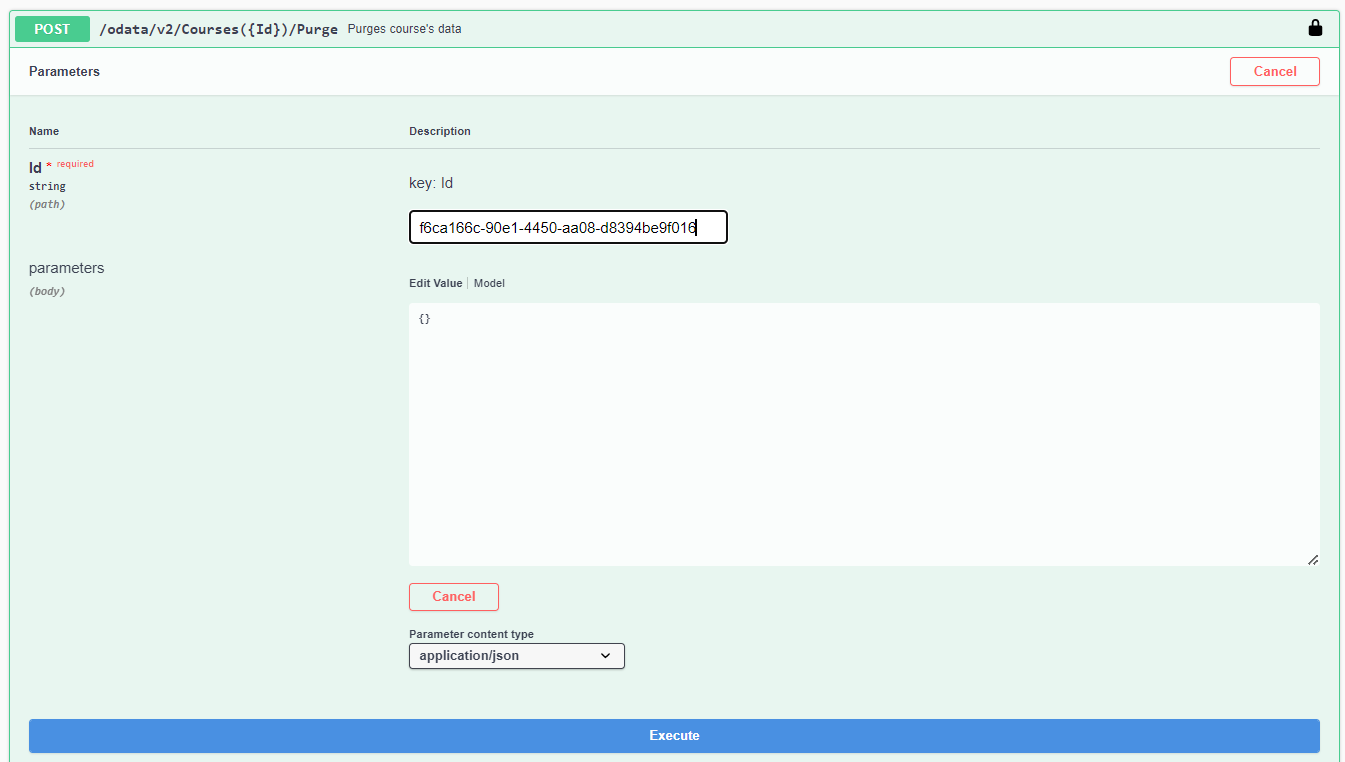Click the Parameters section heading
1345x762 pixels.
(64, 72)
